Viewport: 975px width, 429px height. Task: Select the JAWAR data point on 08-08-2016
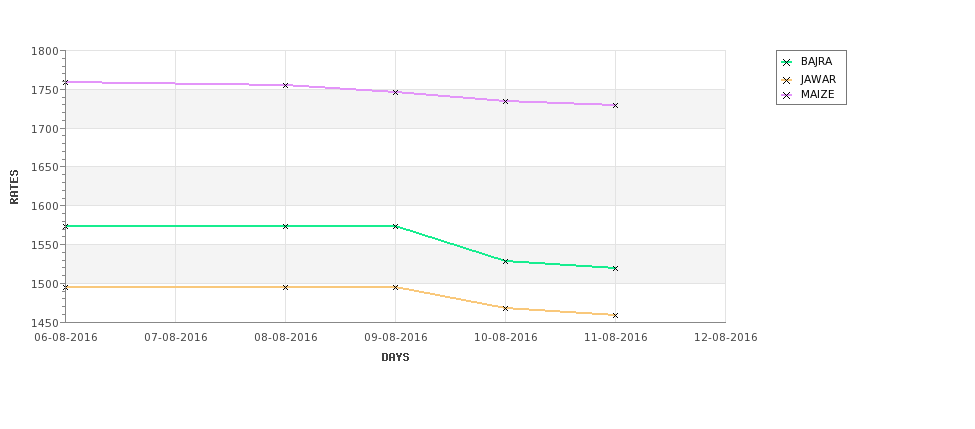coord(285,287)
